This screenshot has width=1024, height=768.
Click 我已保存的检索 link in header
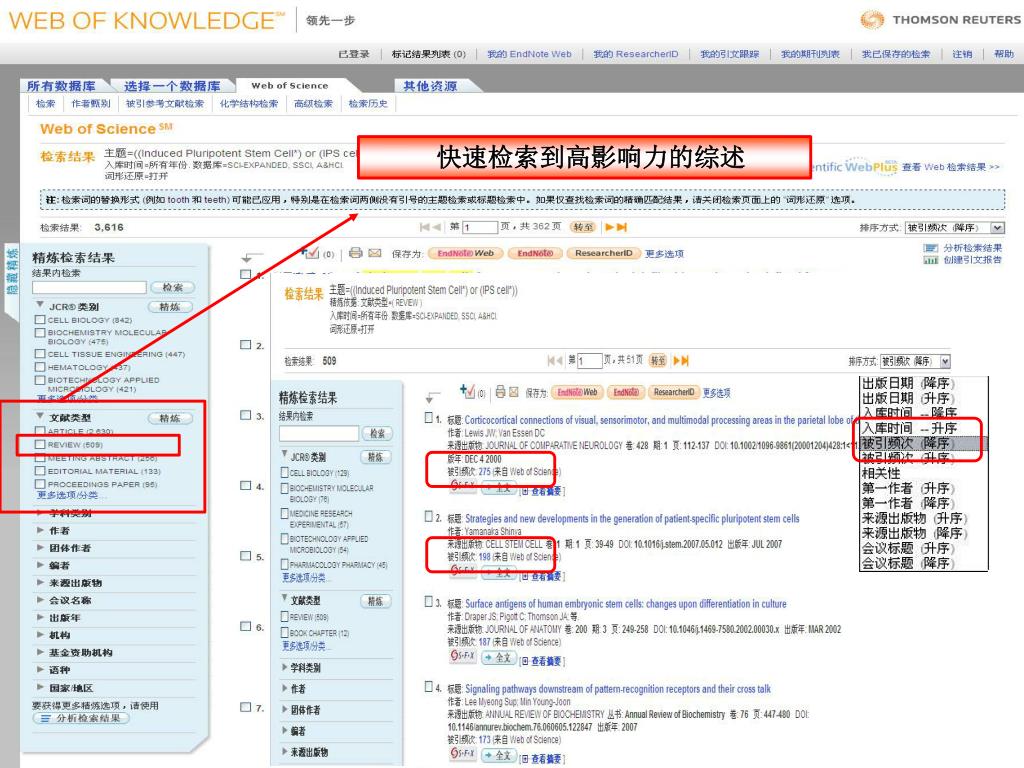(x=895, y=54)
